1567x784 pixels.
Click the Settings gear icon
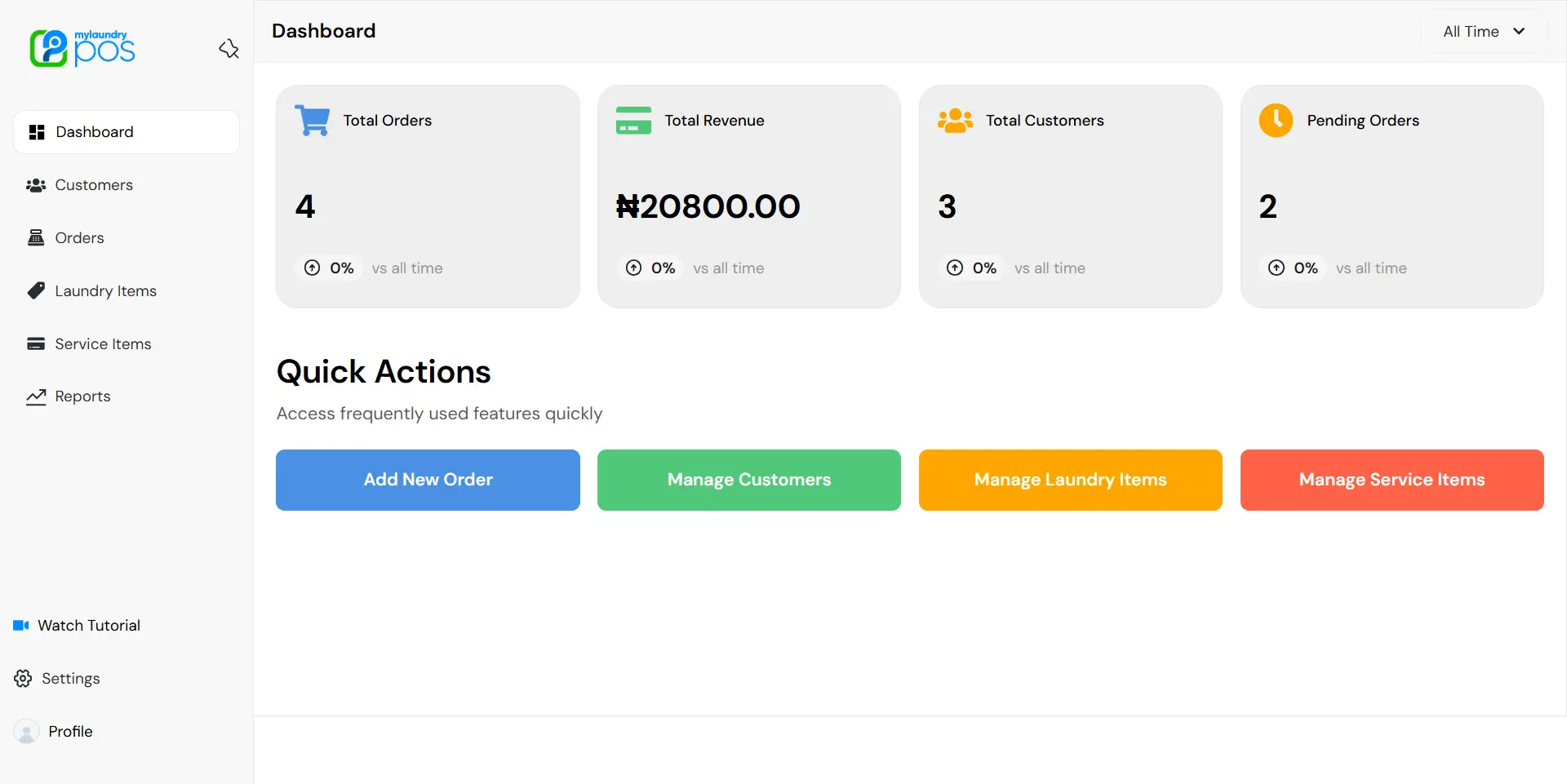(23, 679)
